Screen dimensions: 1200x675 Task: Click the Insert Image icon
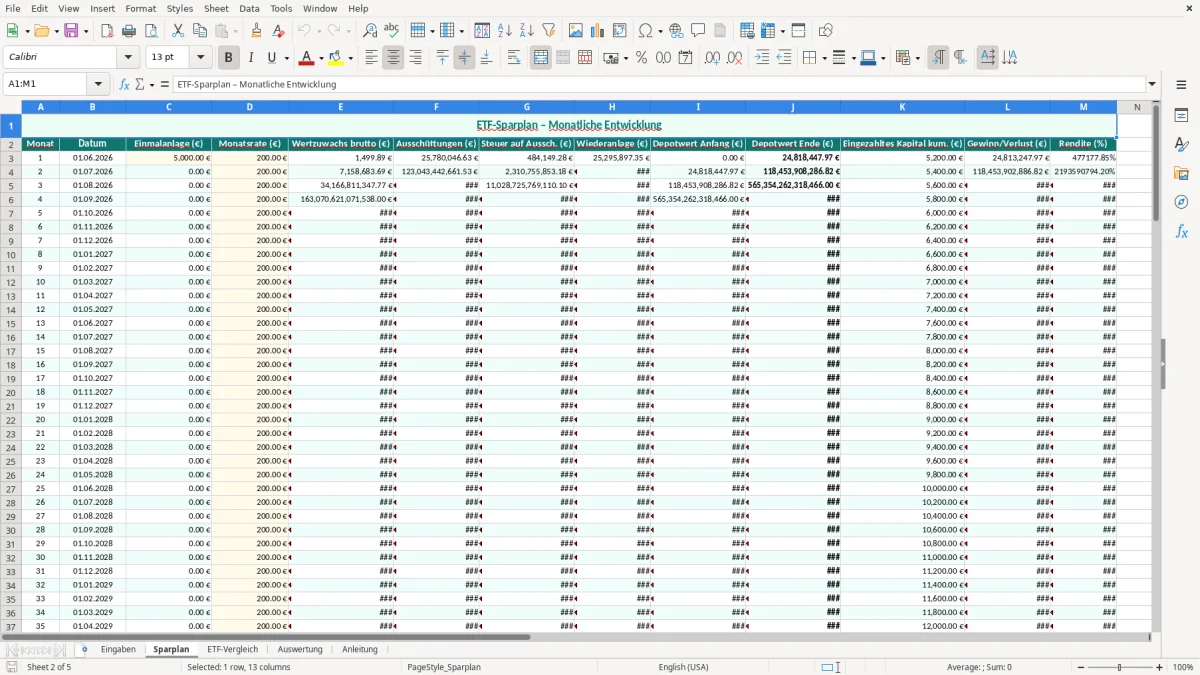(575, 31)
